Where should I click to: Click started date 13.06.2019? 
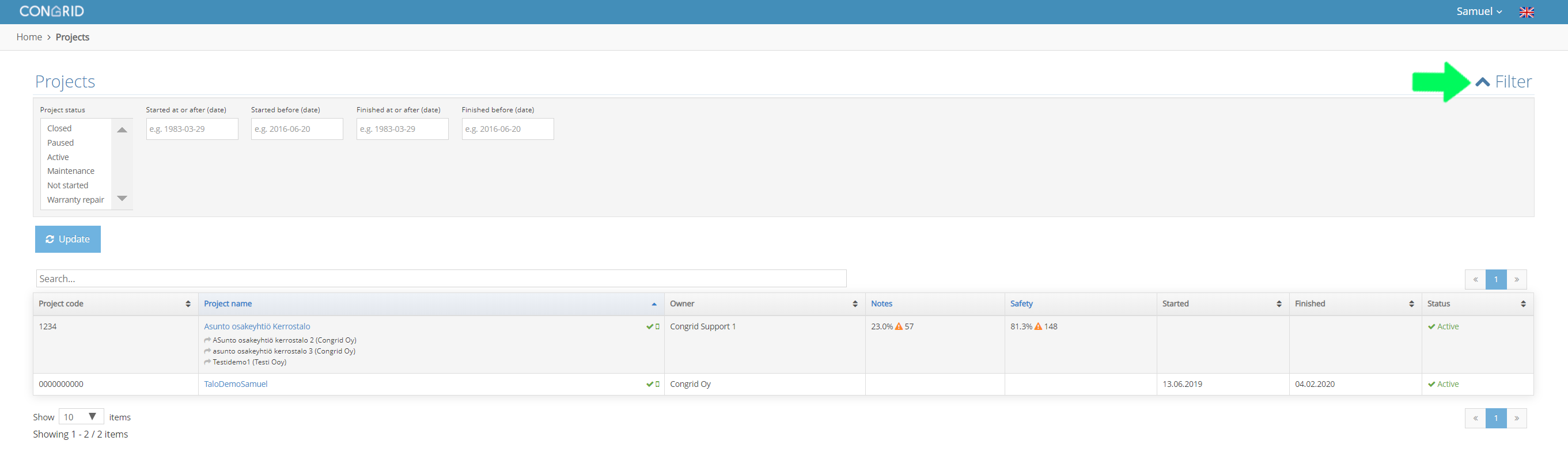coord(1182,384)
